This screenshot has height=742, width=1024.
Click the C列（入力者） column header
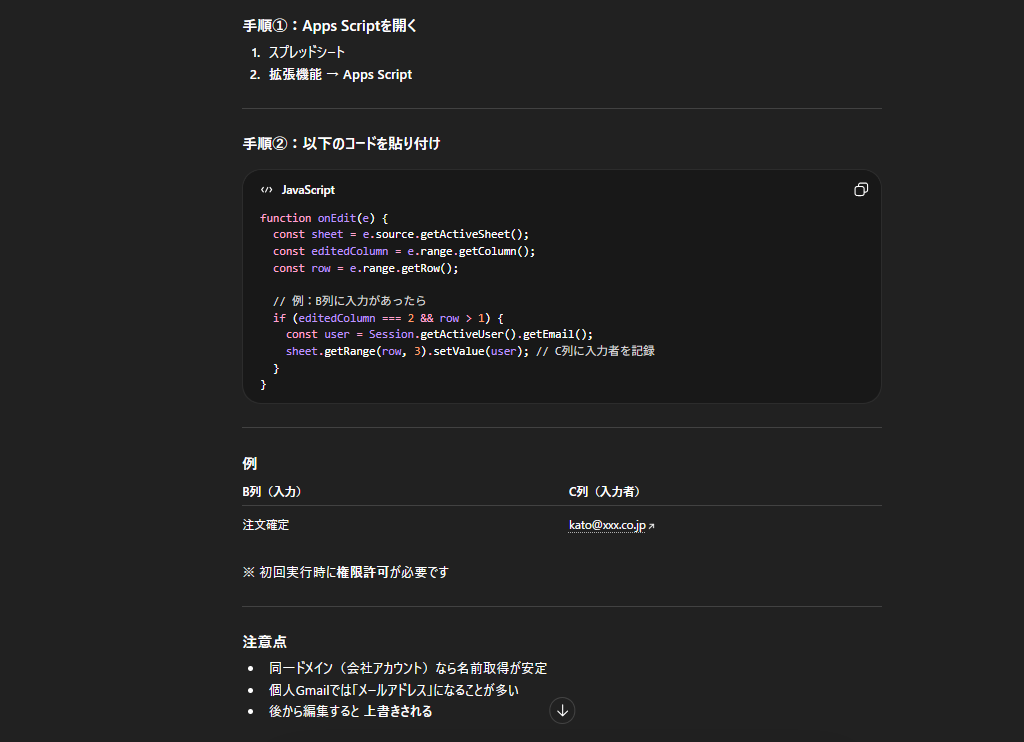coord(605,492)
